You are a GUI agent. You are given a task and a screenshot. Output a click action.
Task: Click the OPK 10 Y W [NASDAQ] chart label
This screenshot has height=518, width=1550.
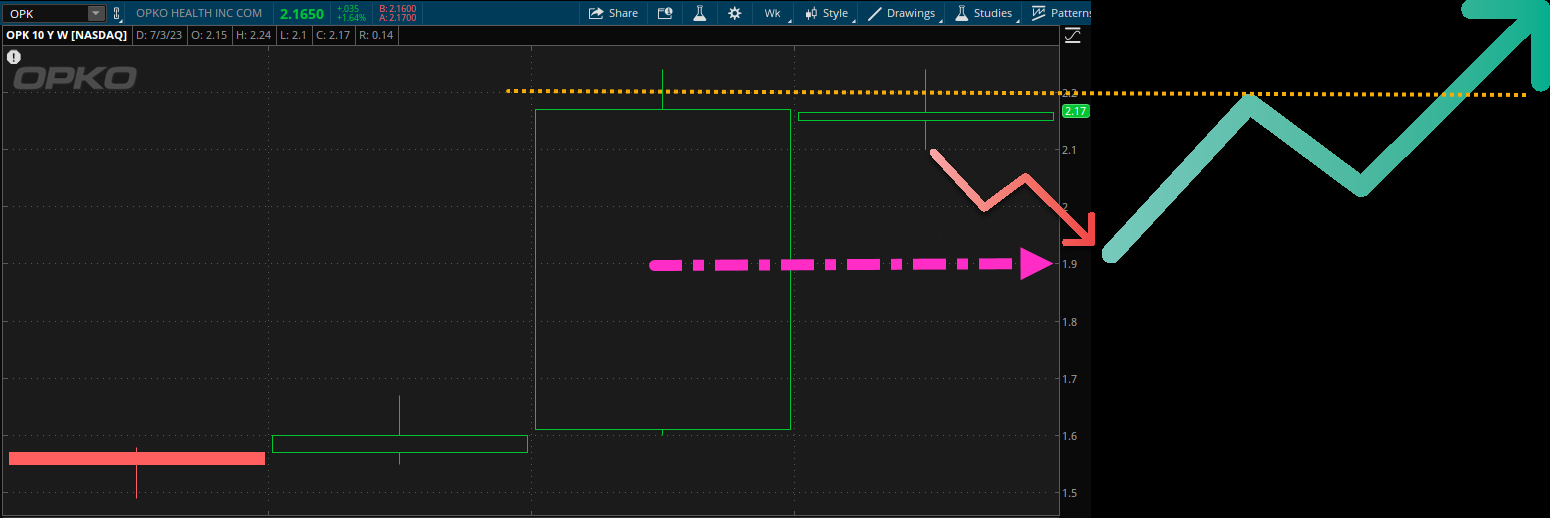[x=67, y=35]
